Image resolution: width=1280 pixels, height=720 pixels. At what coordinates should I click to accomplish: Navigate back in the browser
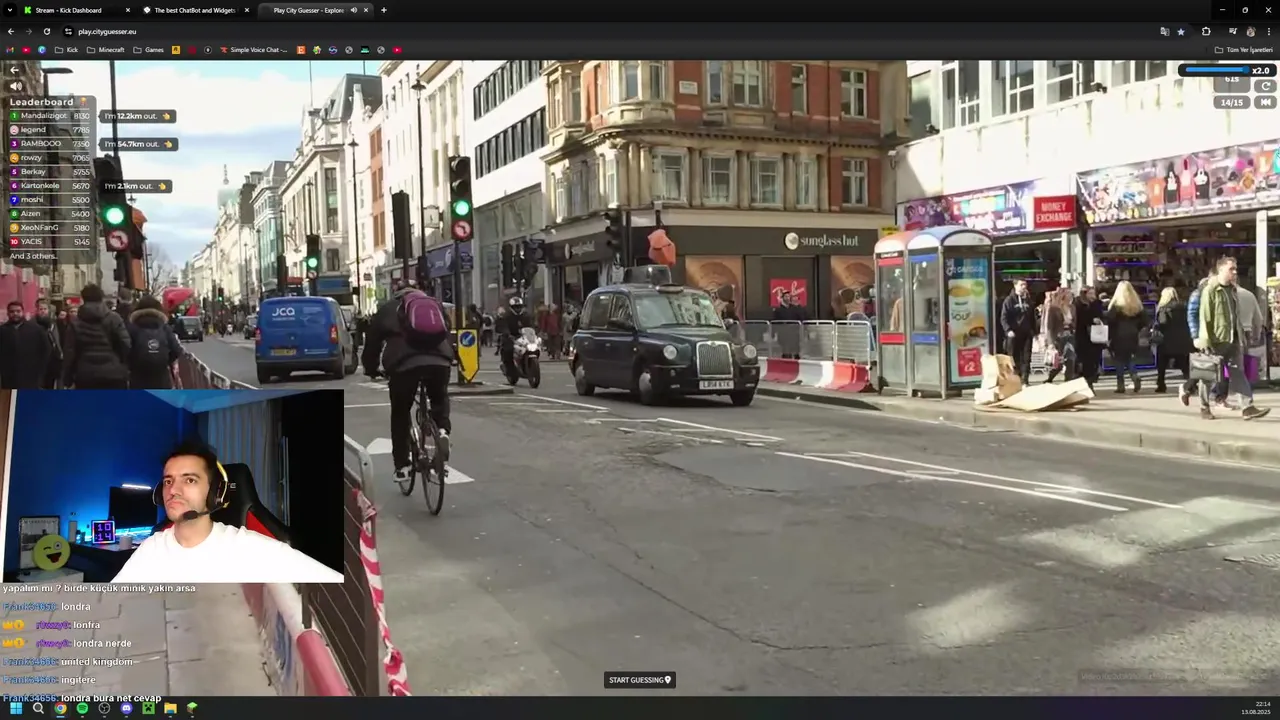click(11, 31)
